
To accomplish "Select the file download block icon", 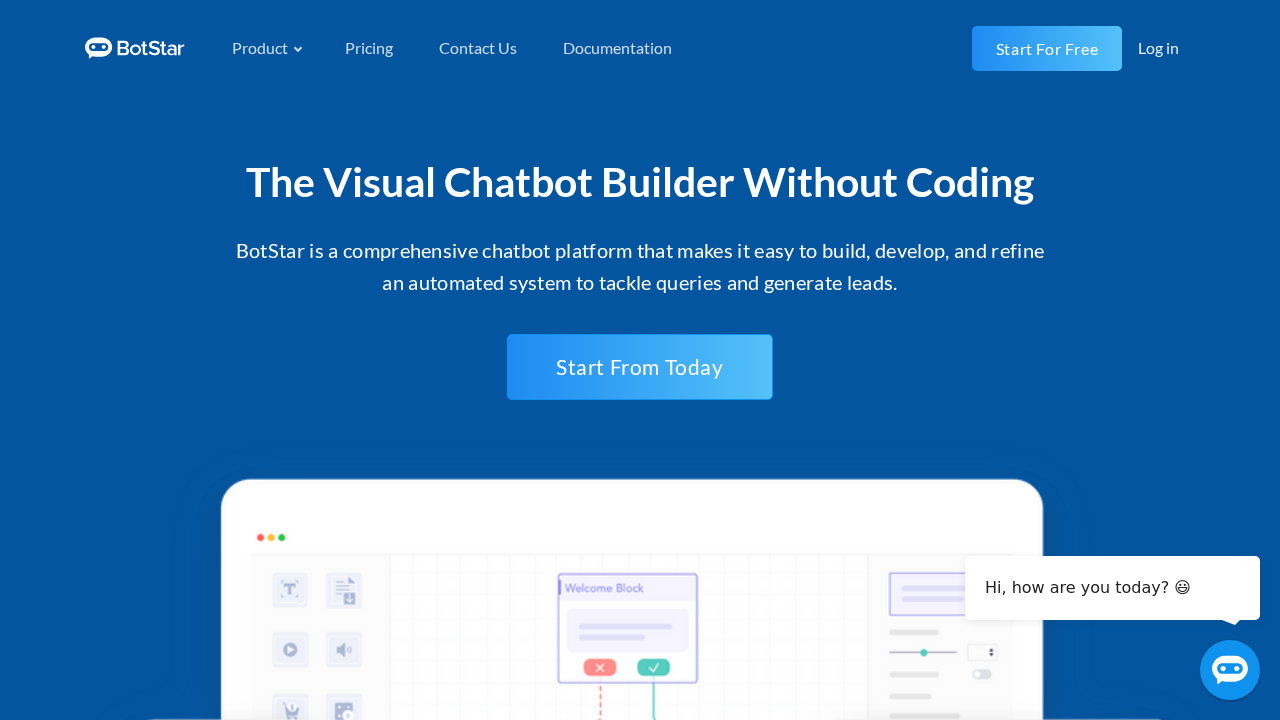I will (344, 590).
